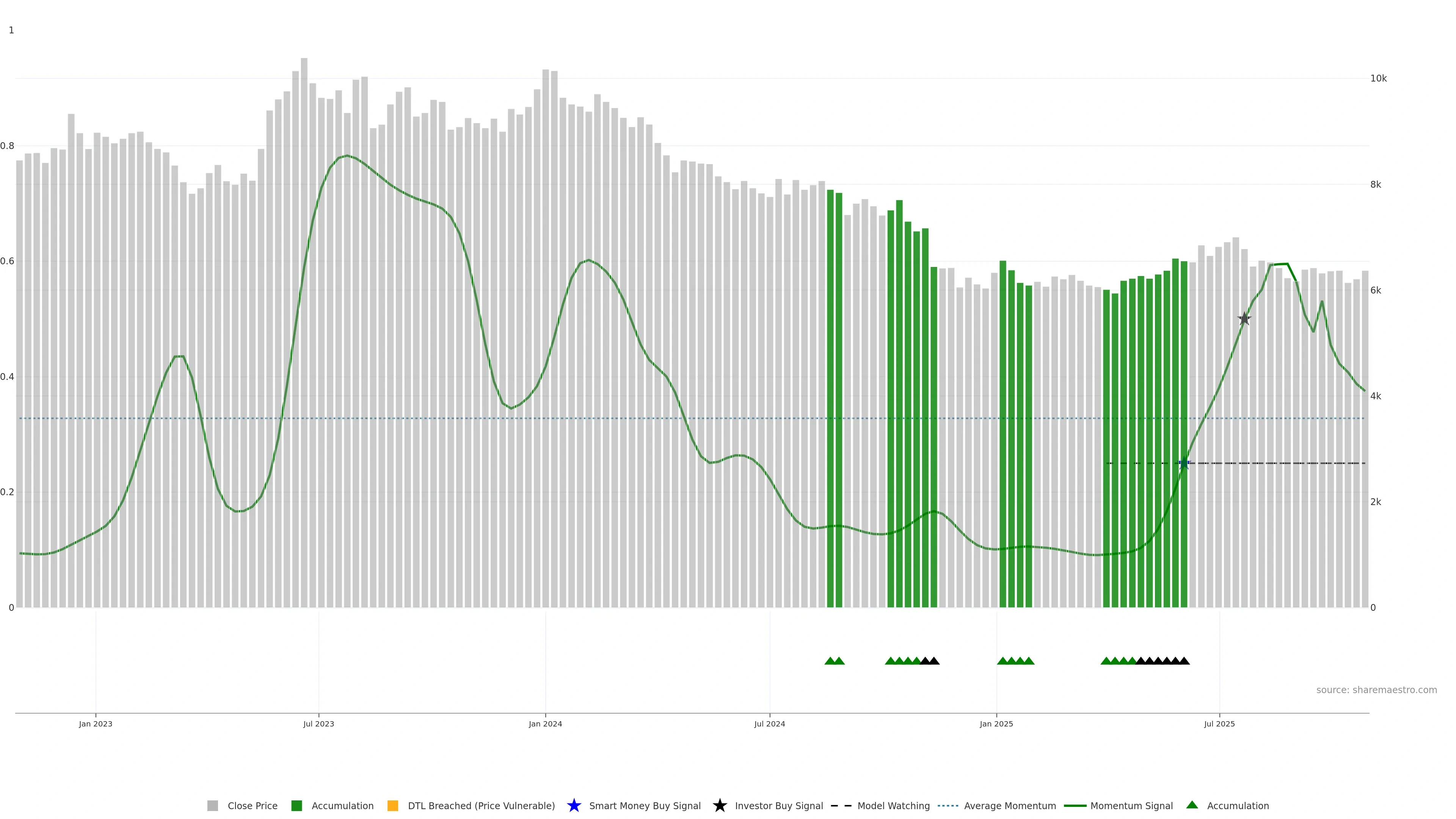Click the dashed Model Watching legend line

(841, 806)
